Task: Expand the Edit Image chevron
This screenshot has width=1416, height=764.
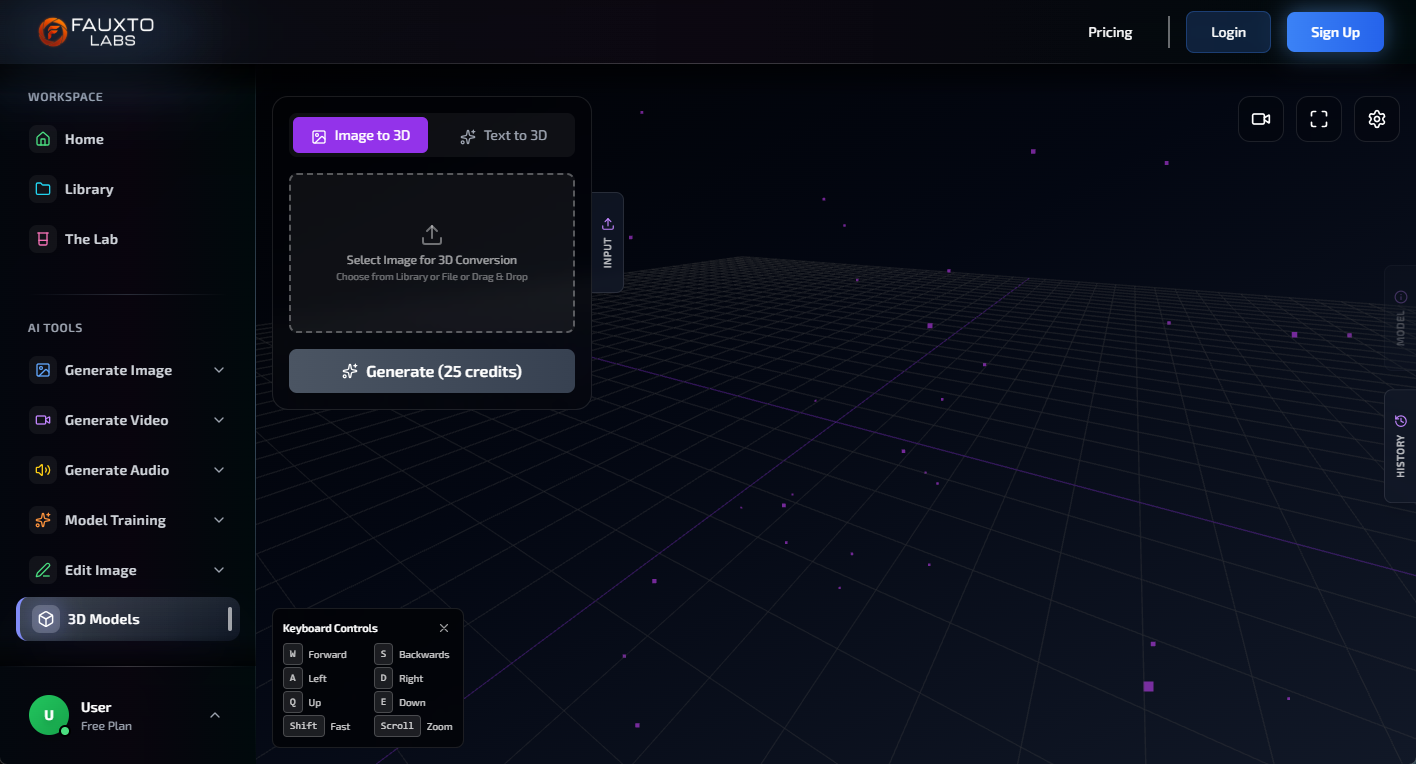Action: [x=219, y=570]
